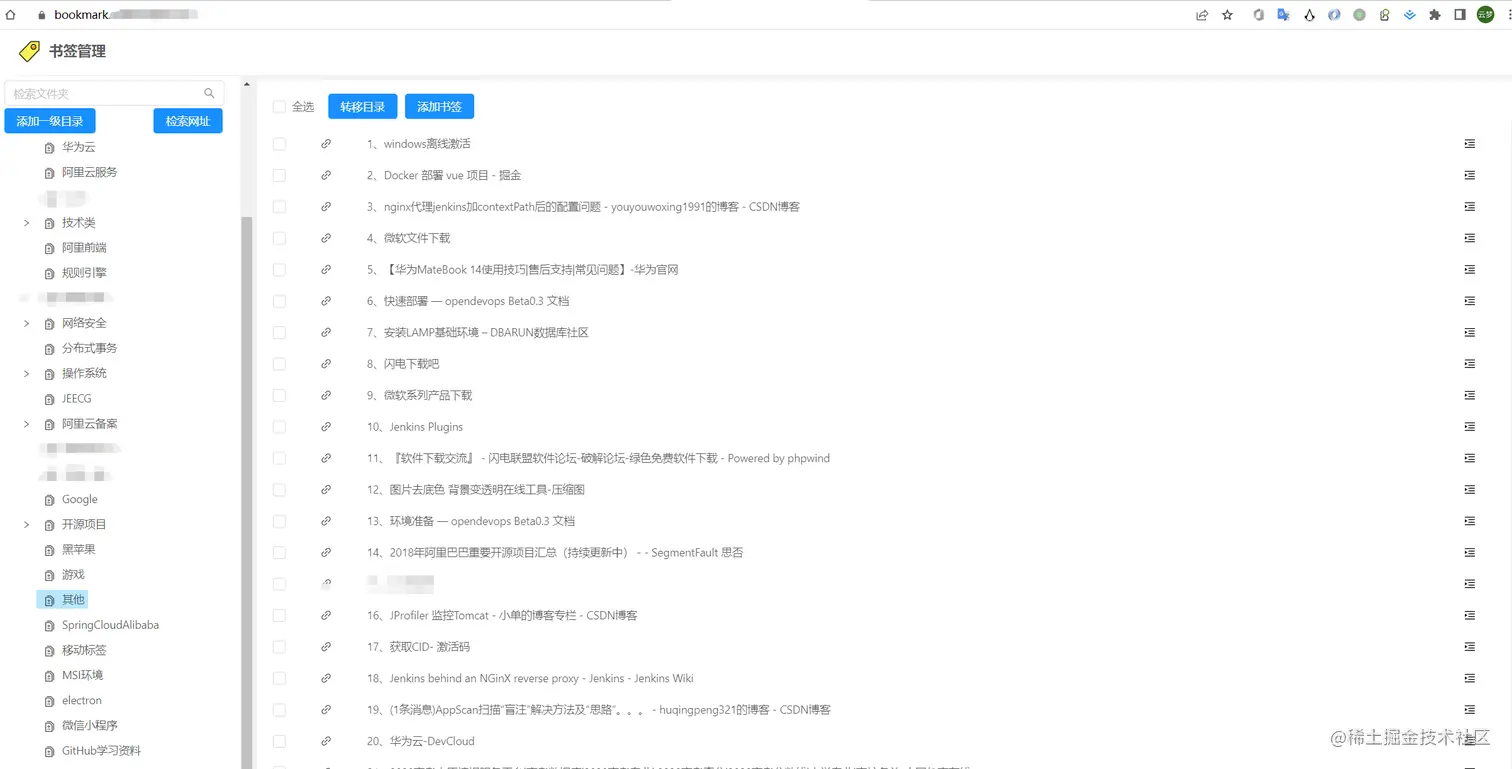The height and width of the screenshot is (769, 1512).
Task: Select the SpringCloudAlibaba folder
Action: pyautogui.click(x=110, y=625)
